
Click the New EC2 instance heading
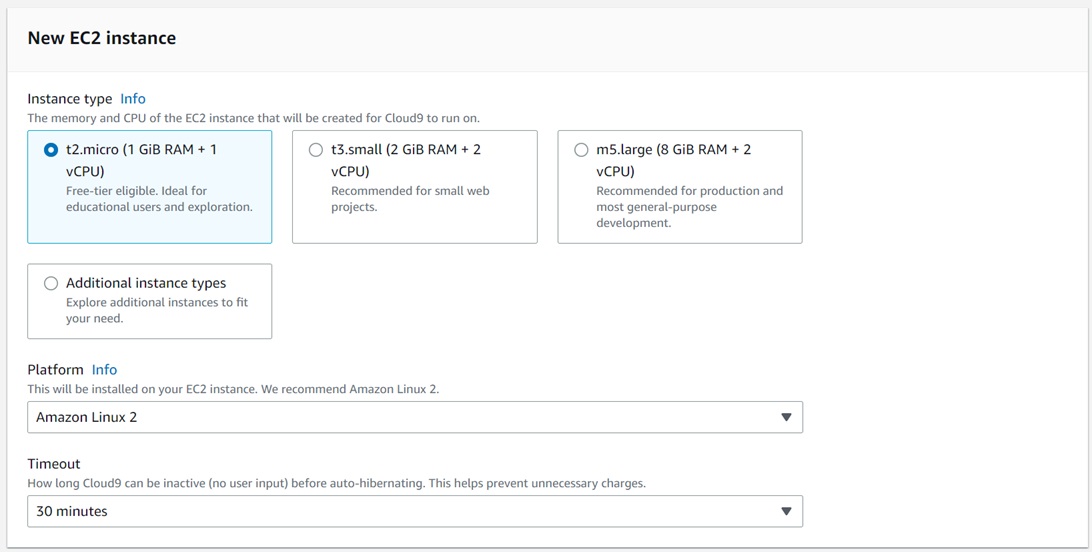coord(102,38)
